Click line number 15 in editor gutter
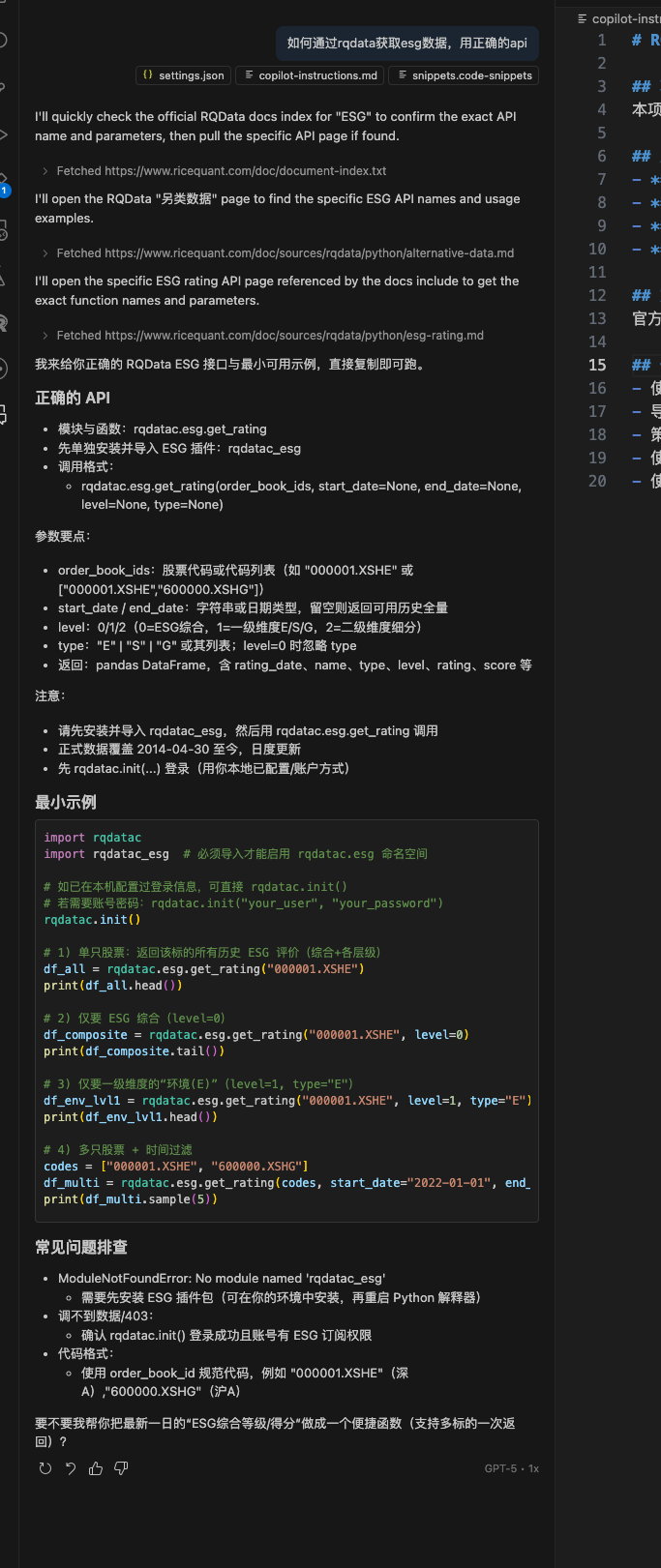This screenshot has width=661, height=1568. coord(597,365)
